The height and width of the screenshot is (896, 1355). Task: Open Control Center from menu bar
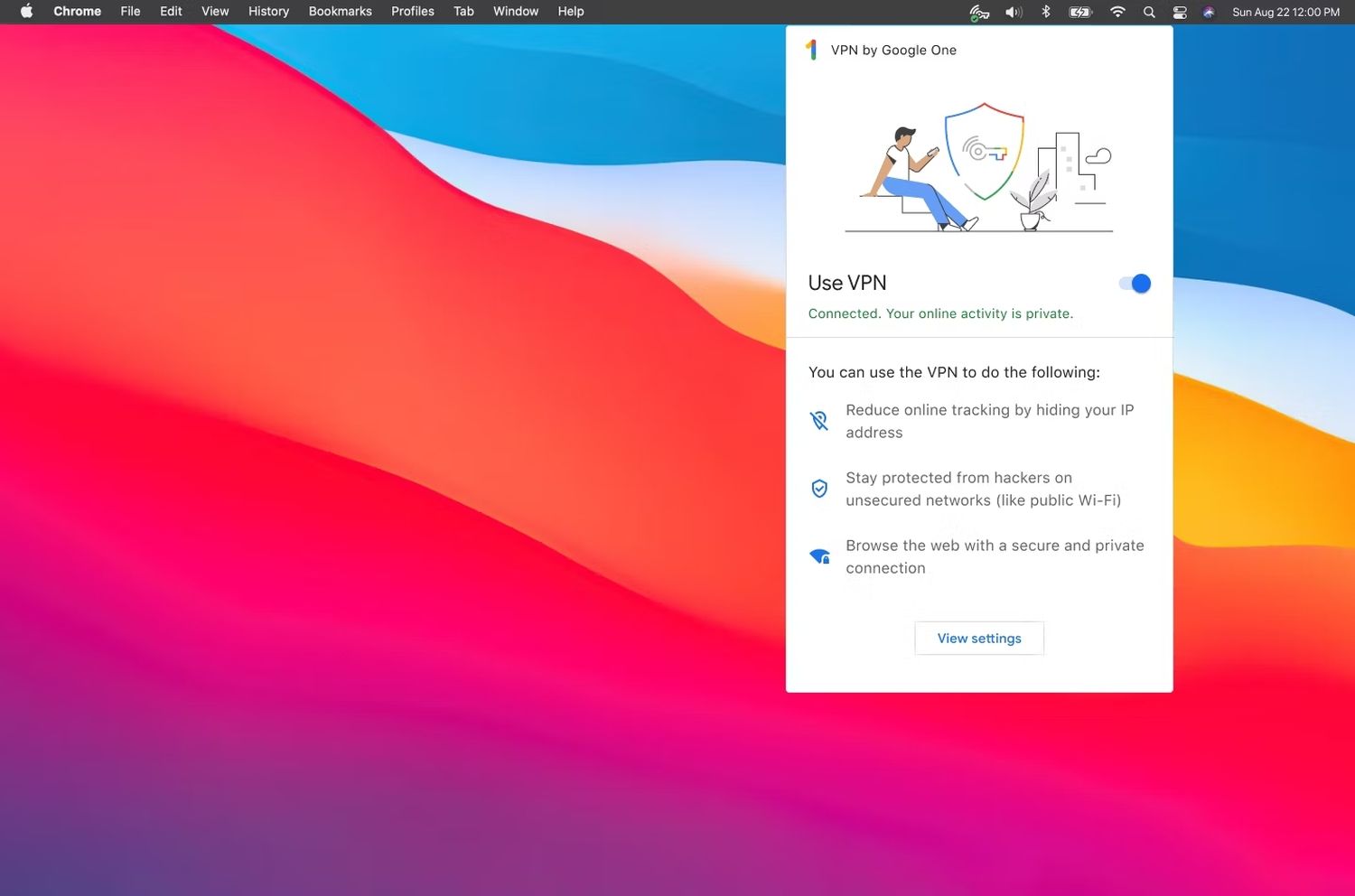point(1180,13)
